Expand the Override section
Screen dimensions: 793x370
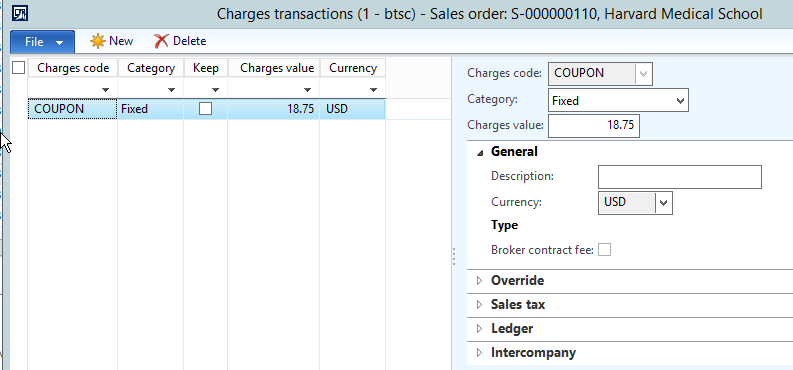click(x=480, y=281)
